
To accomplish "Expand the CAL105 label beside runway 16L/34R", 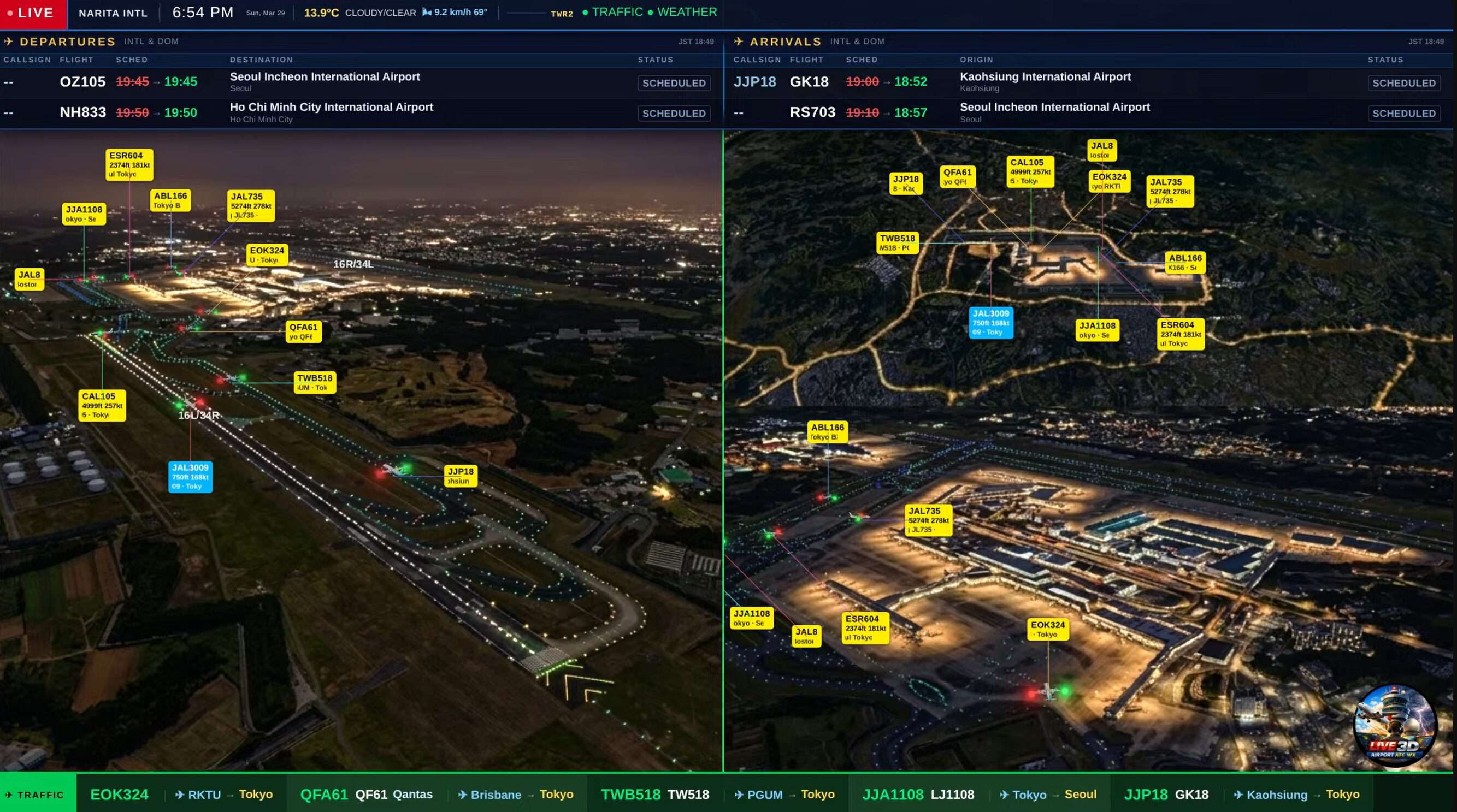I will (102, 405).
